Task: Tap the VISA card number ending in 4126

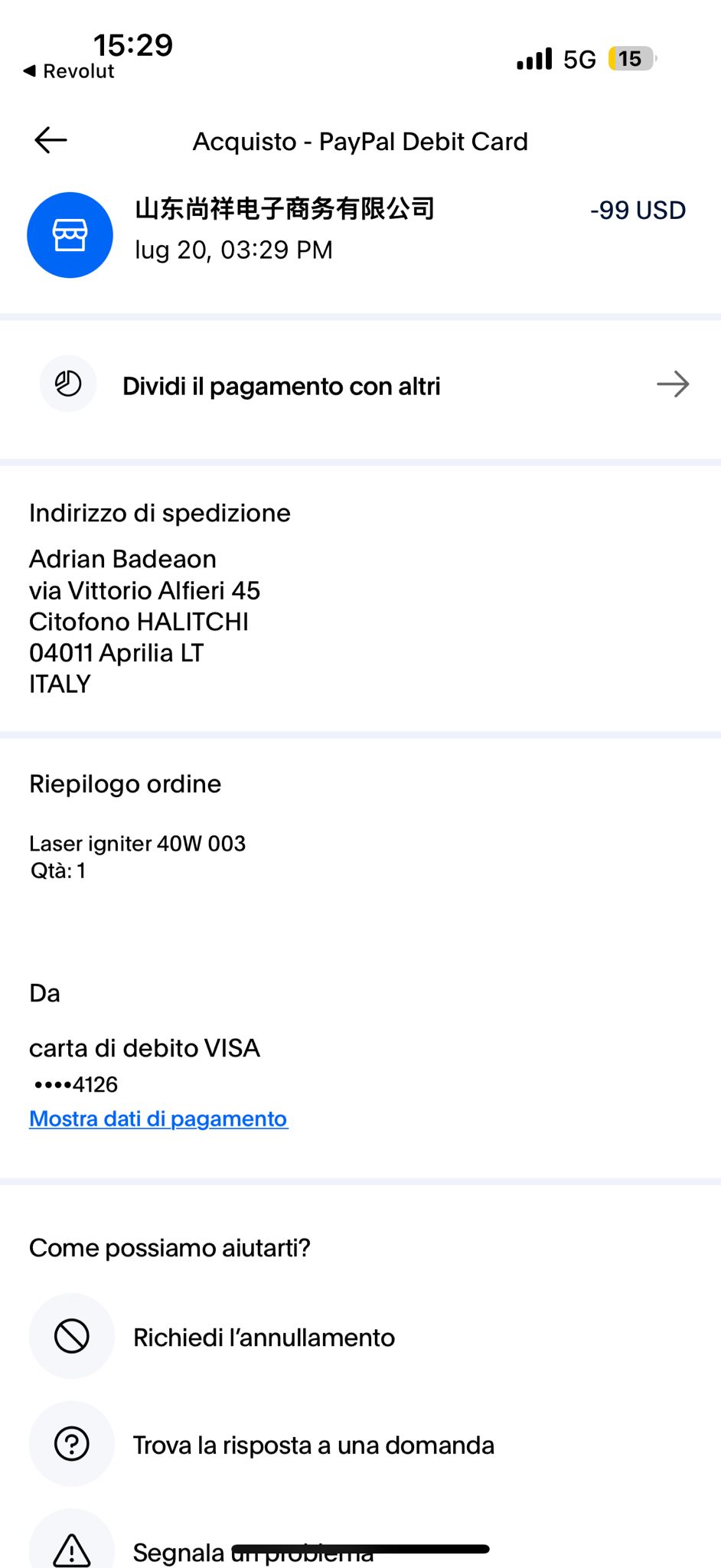Action: click(x=77, y=1084)
